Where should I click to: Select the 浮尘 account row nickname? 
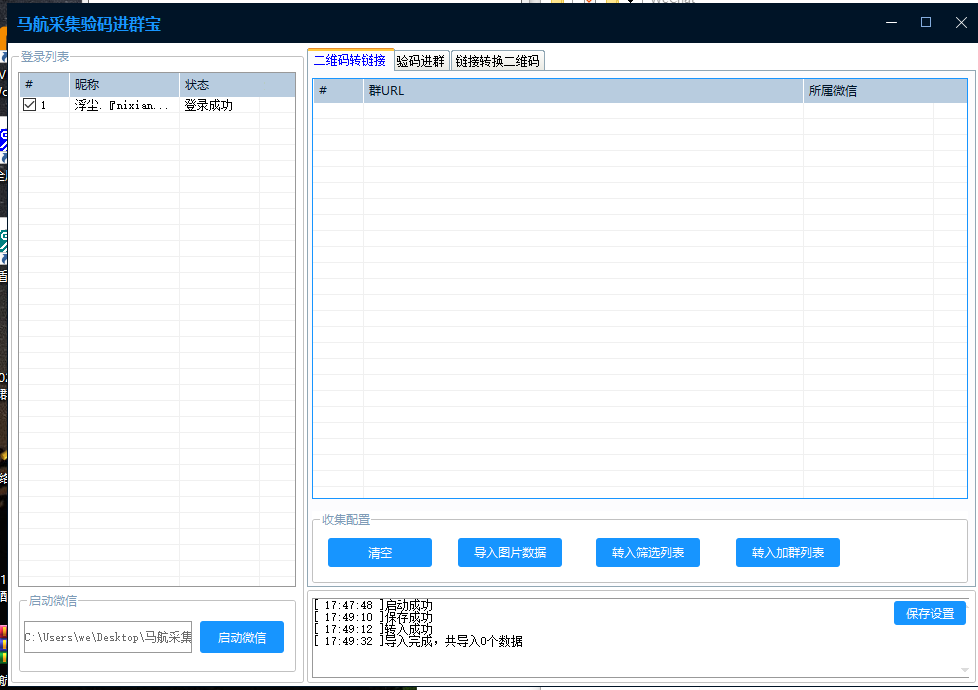coord(122,105)
